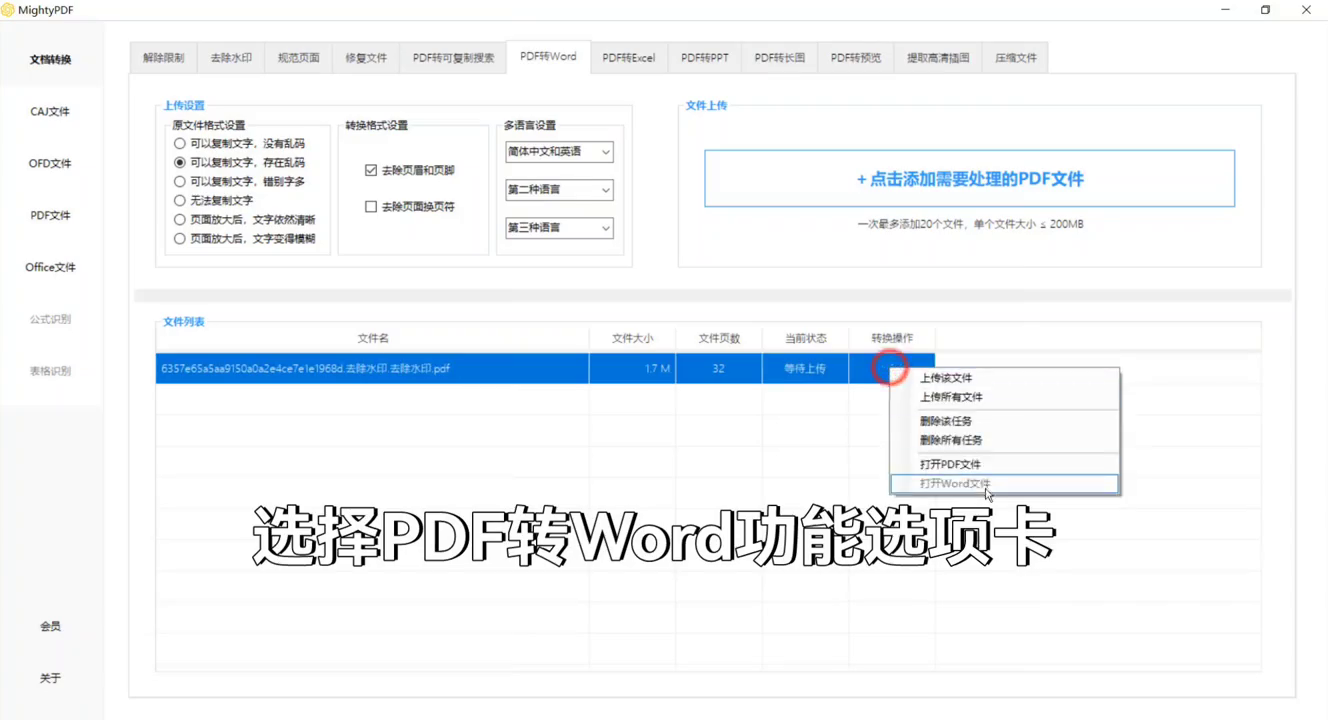Viewport: 1328px width, 720px height.
Task: Click 打开Word文件 context menu entry
Action: (1004, 484)
